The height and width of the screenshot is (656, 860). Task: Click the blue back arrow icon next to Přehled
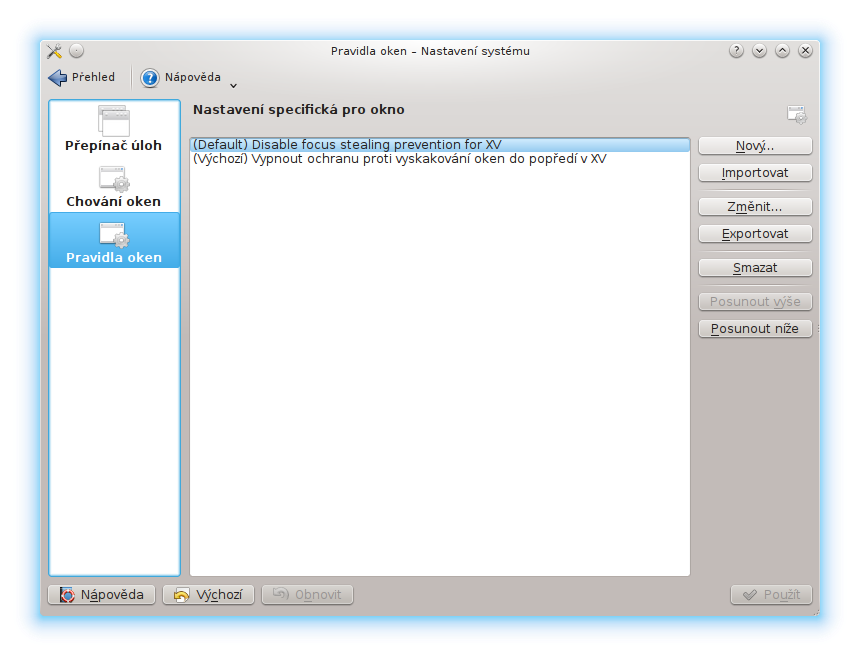(x=58, y=78)
